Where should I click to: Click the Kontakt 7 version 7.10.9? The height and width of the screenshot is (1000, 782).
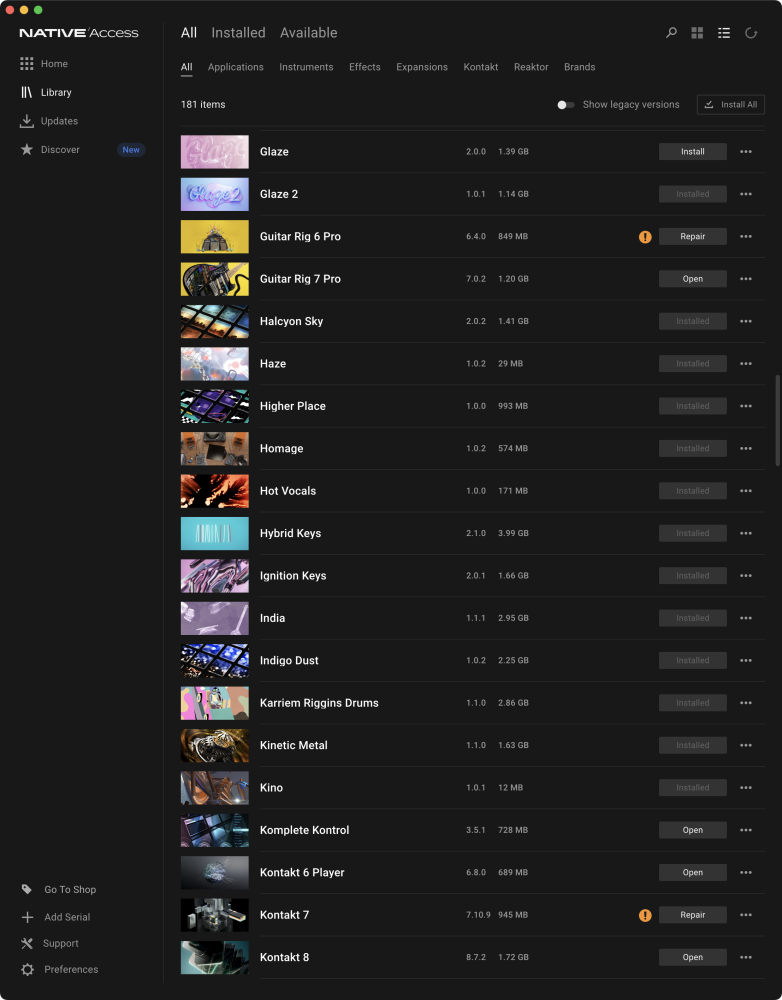(478, 915)
